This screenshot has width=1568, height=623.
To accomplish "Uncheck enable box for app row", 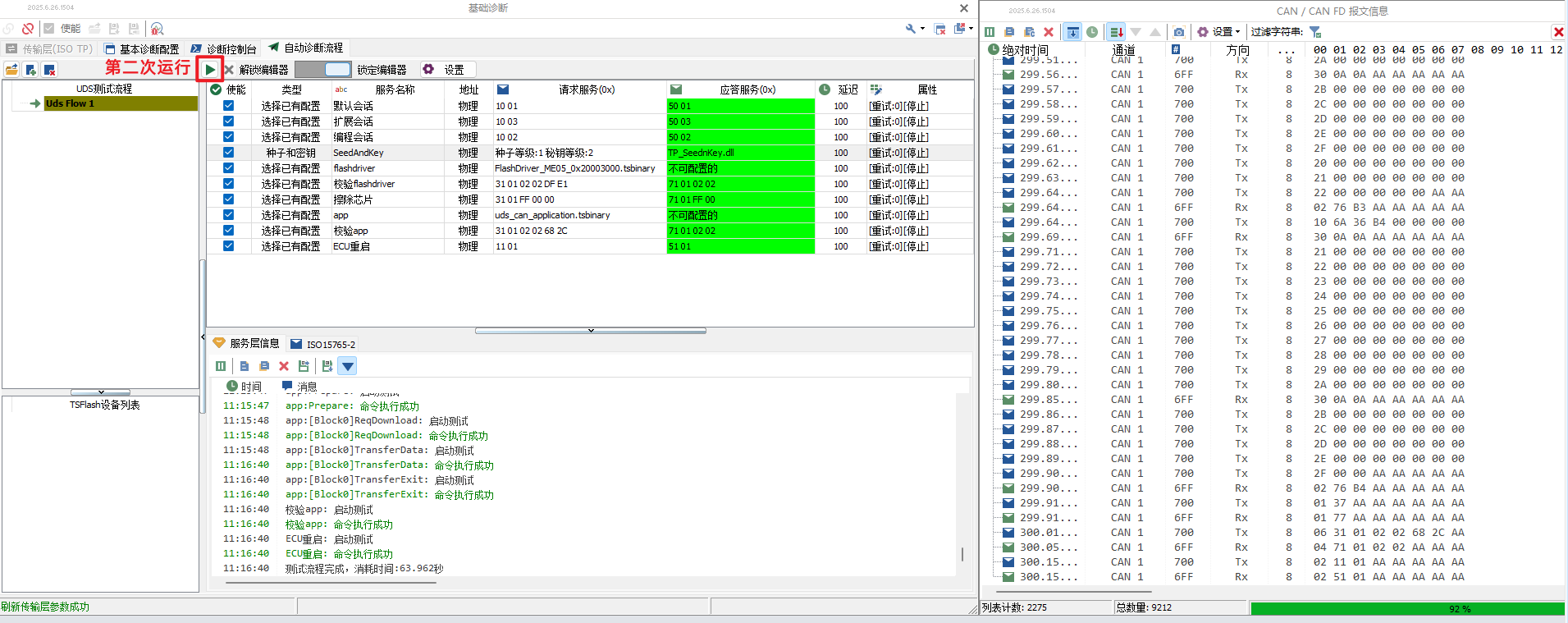I will (228, 215).
